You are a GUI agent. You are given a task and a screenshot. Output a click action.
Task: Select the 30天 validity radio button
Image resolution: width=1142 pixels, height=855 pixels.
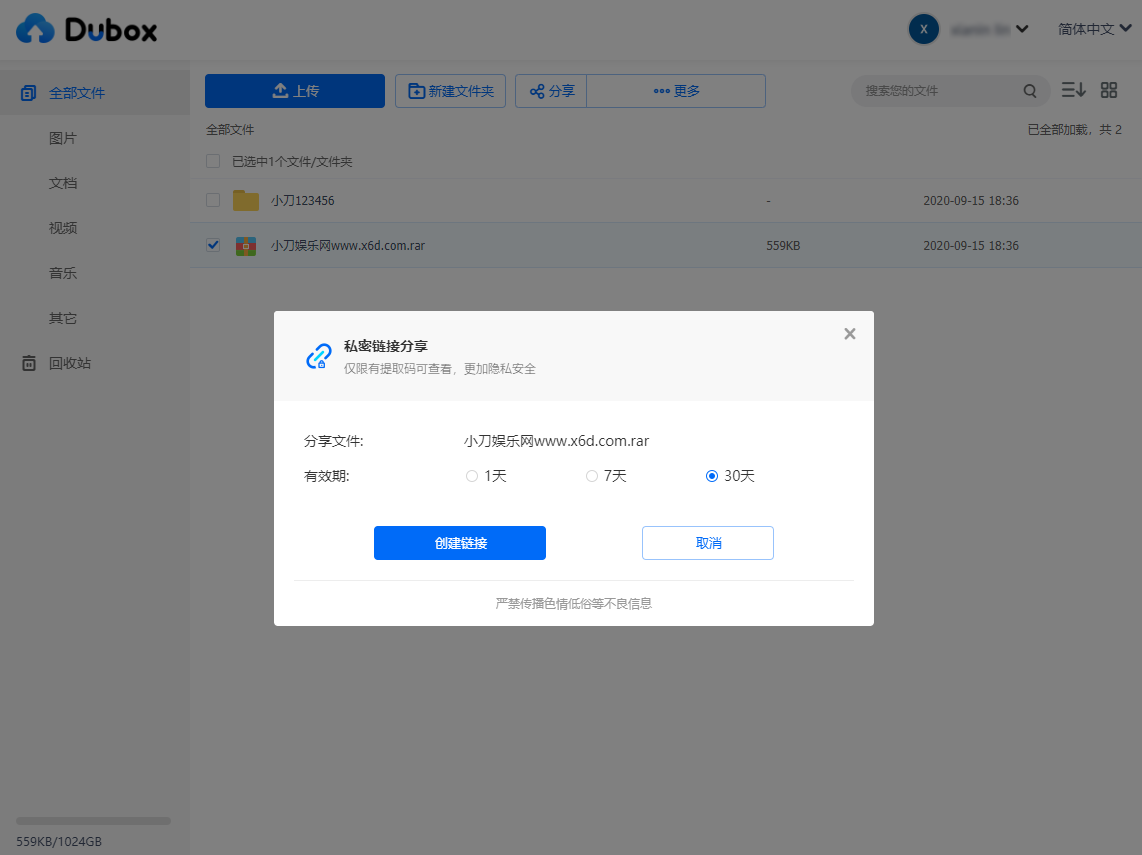click(712, 476)
